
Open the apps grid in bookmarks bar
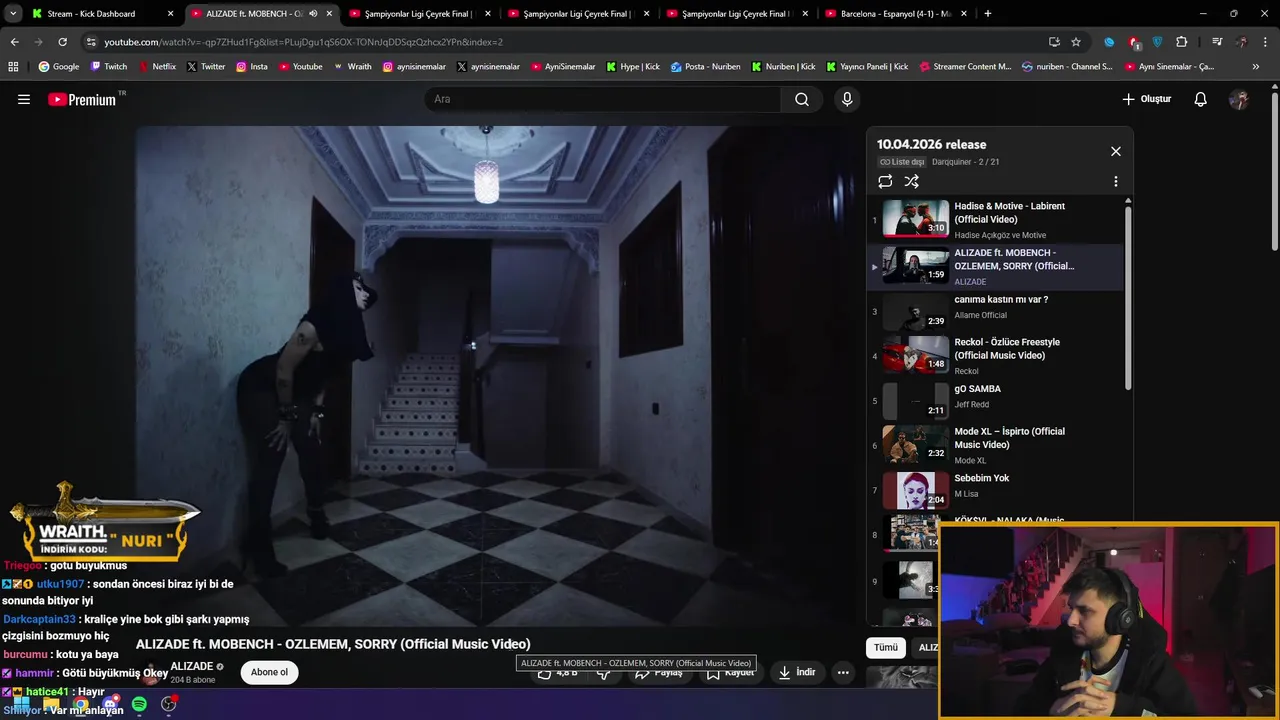[x=13, y=67]
